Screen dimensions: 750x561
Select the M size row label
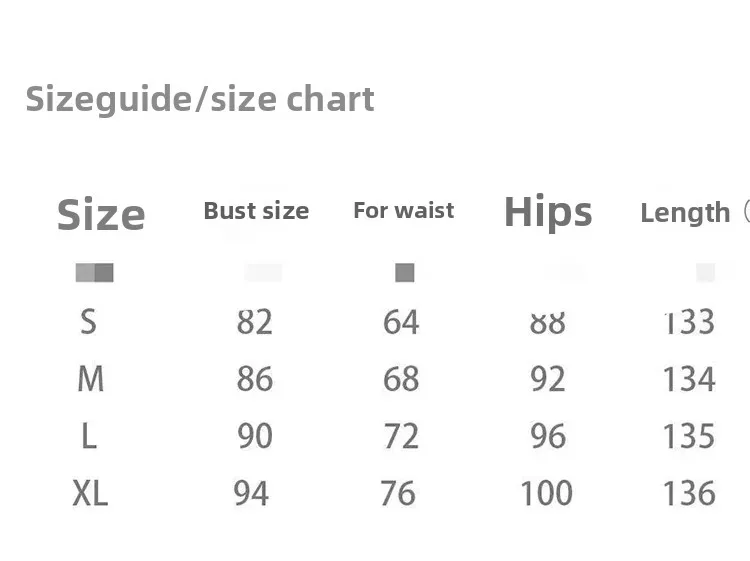pos(90,379)
